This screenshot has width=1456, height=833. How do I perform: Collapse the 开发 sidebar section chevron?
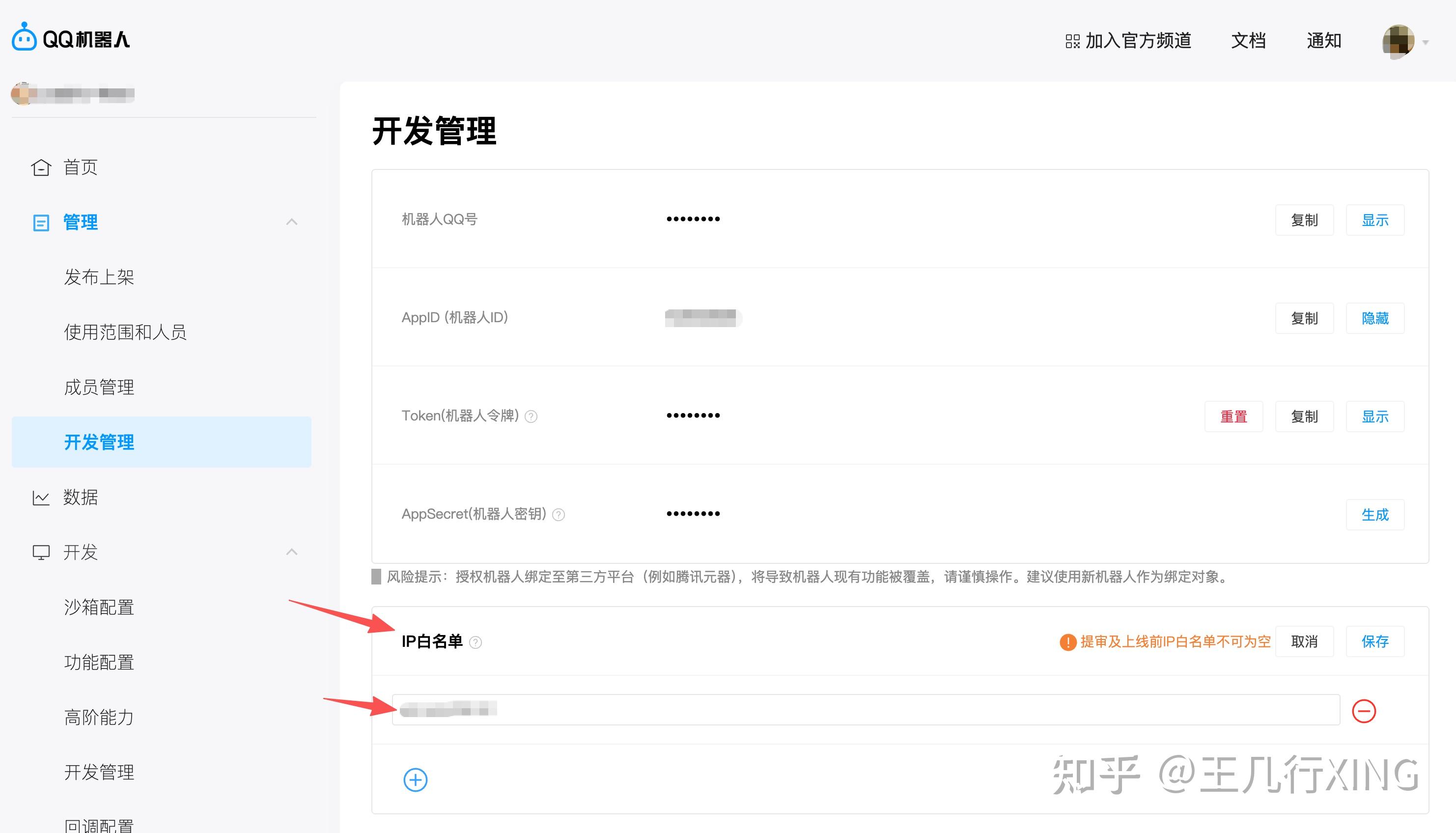coord(292,552)
